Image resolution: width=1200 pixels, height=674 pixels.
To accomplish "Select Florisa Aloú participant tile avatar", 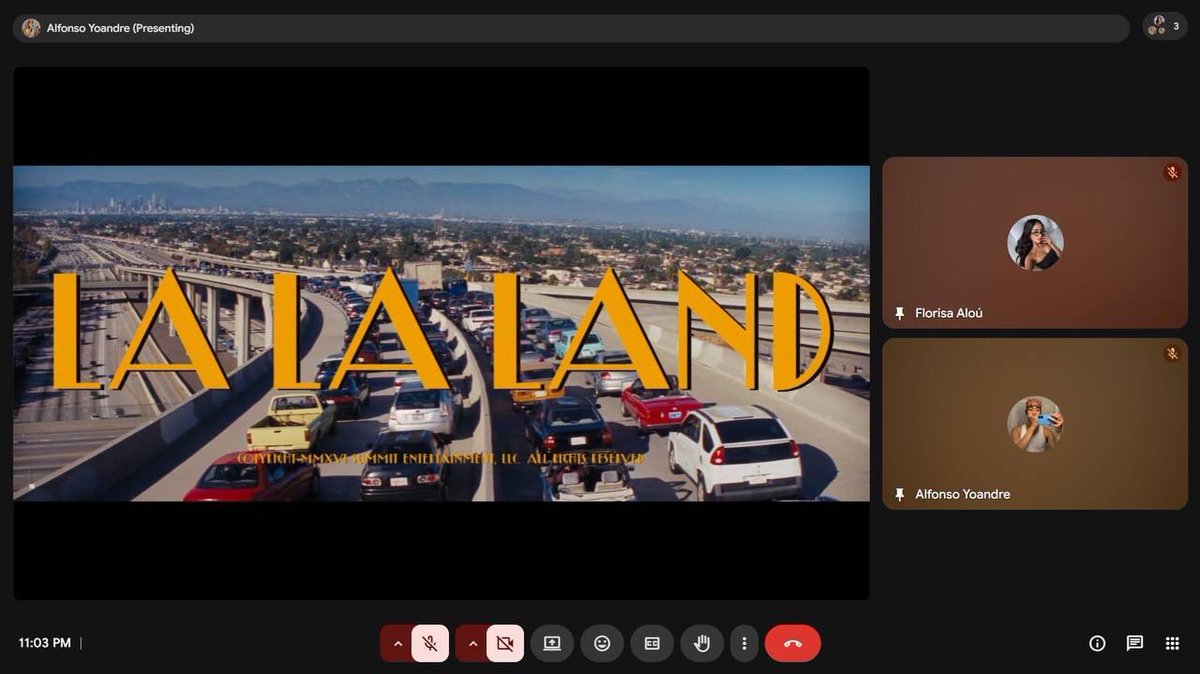I will pyautogui.click(x=1035, y=243).
